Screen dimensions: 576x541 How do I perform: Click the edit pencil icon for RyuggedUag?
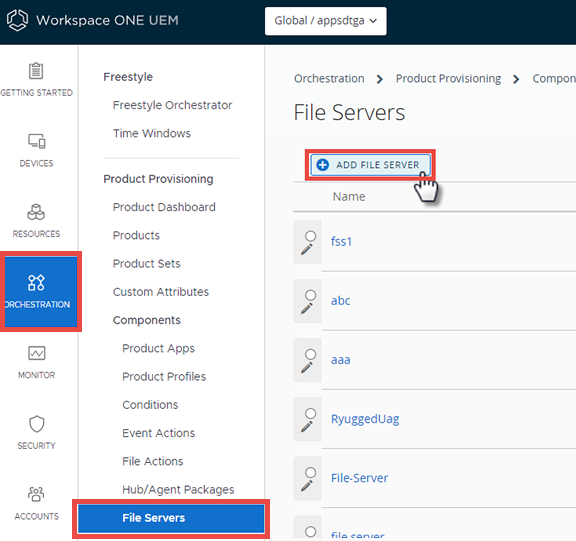click(x=307, y=427)
